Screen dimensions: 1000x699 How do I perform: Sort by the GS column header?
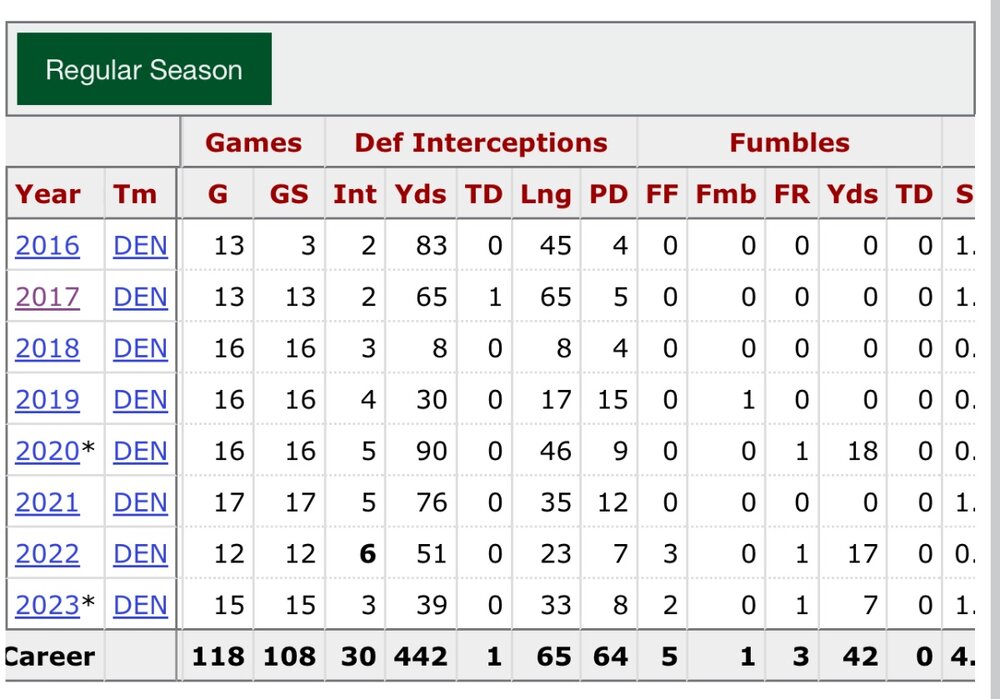tap(289, 194)
